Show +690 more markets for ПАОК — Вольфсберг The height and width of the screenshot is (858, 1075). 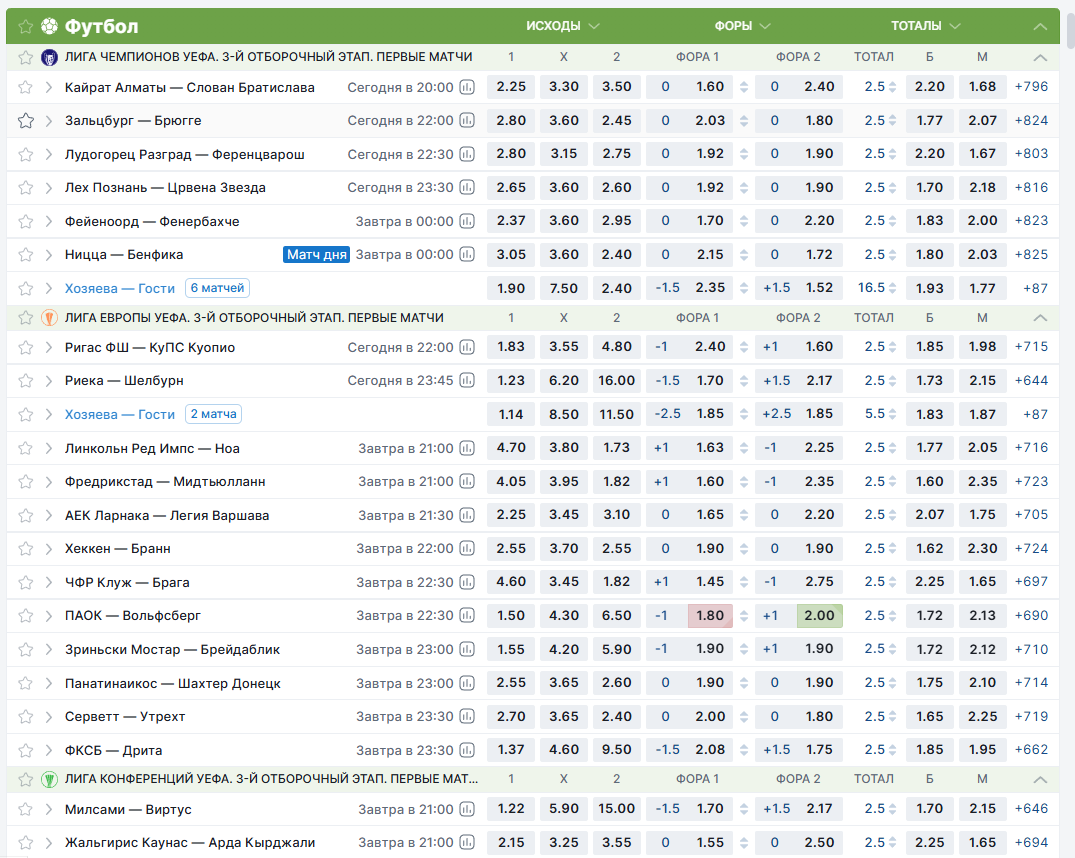coord(1031,615)
